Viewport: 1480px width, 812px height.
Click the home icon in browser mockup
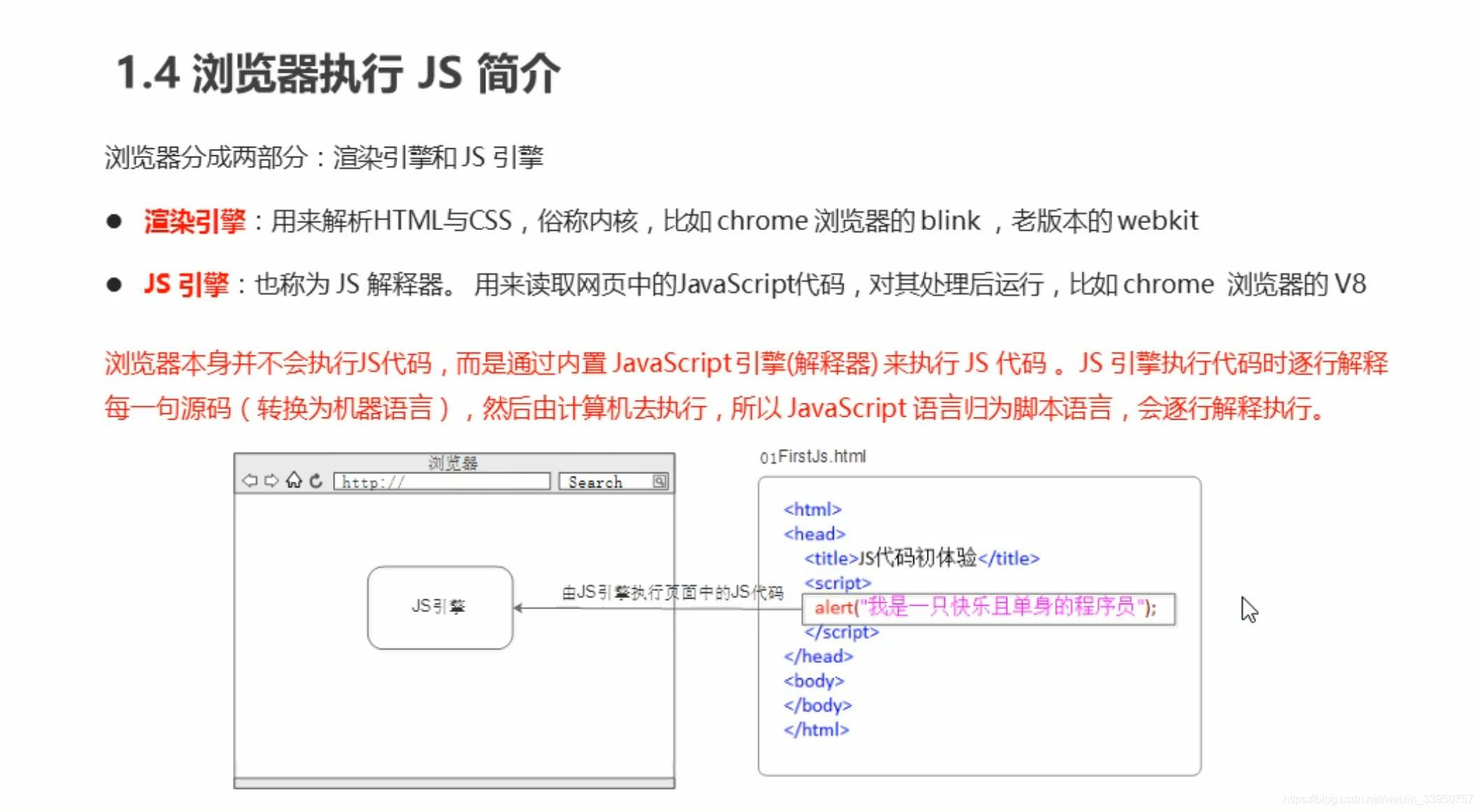pos(294,480)
